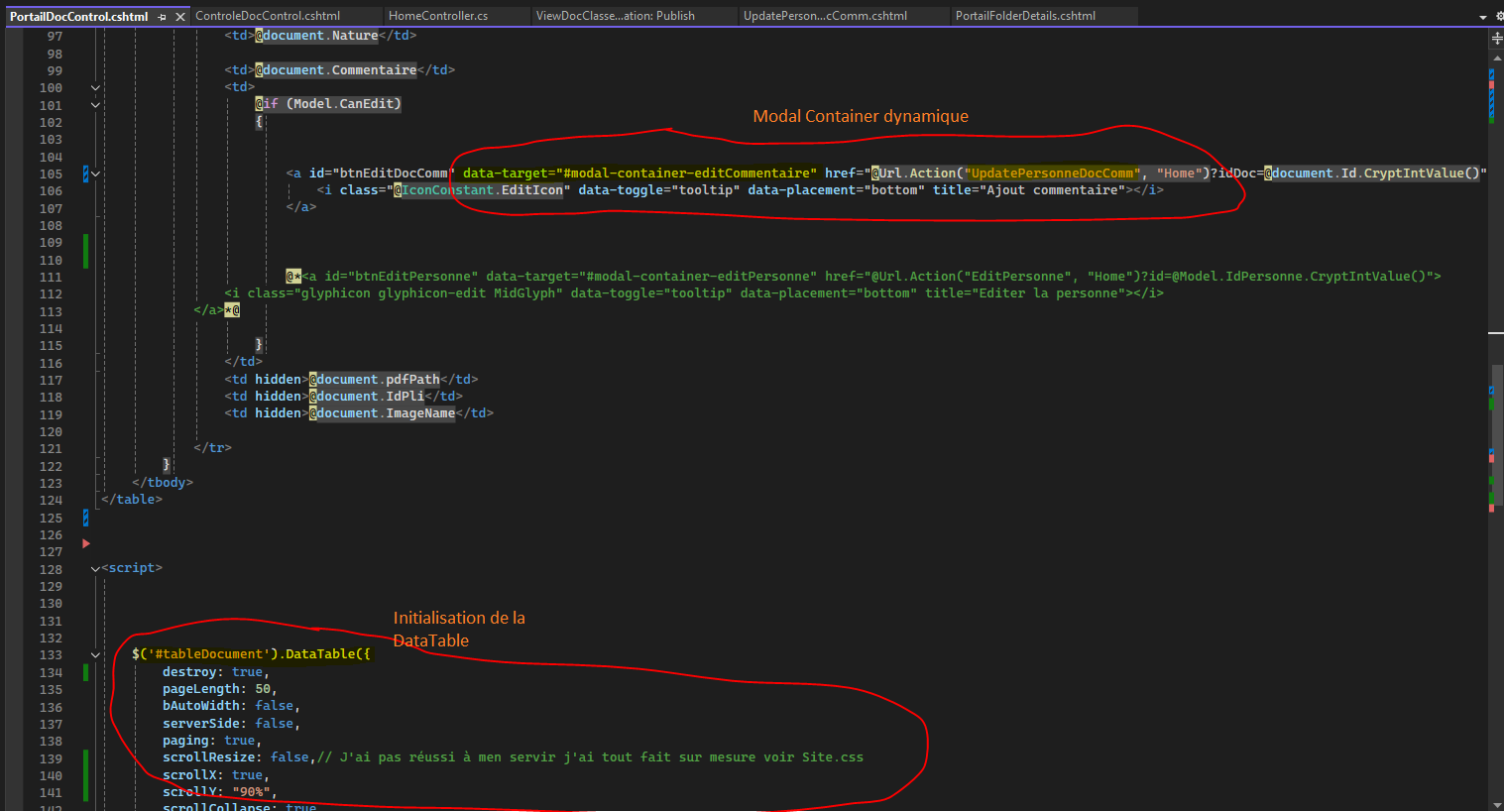Click the red arrow marker near line 127
Viewport: 1504px width, 812px height.
(86, 543)
